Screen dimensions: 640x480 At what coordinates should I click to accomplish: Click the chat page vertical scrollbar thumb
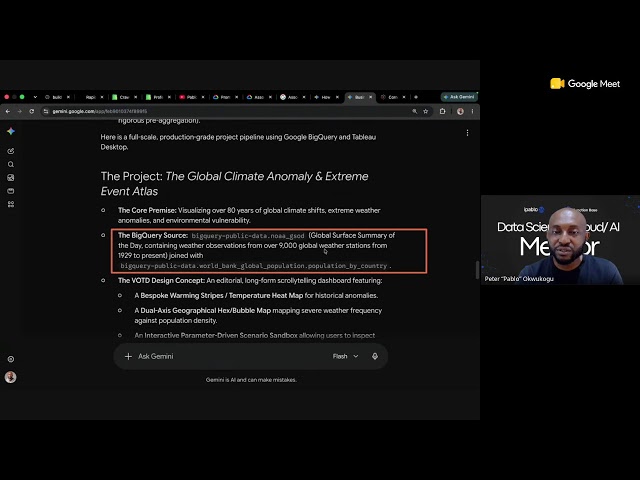click(x=477, y=270)
